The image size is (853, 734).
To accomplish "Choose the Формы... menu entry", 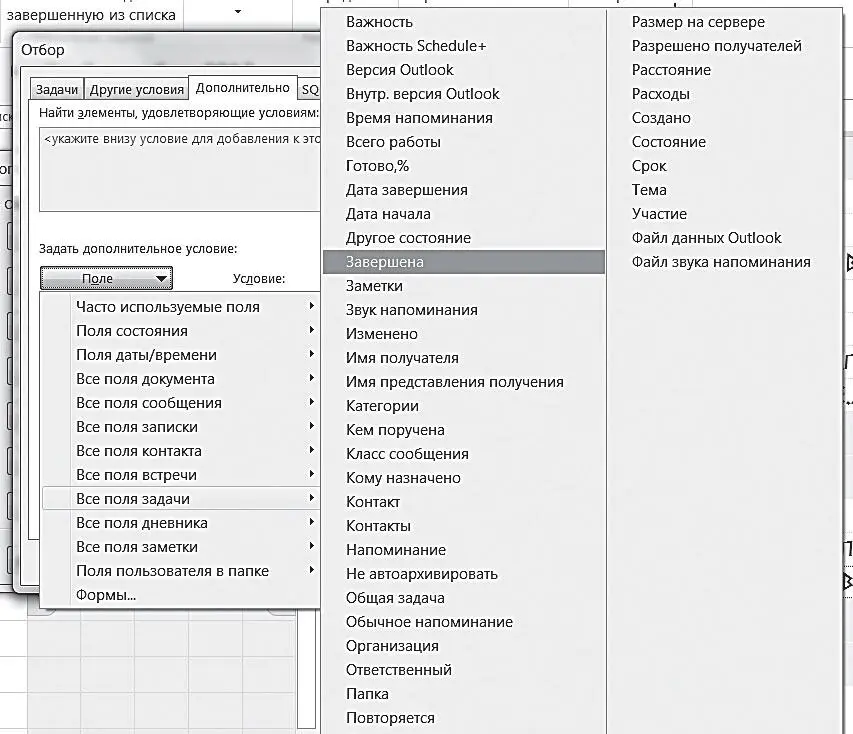I will (x=181, y=594).
